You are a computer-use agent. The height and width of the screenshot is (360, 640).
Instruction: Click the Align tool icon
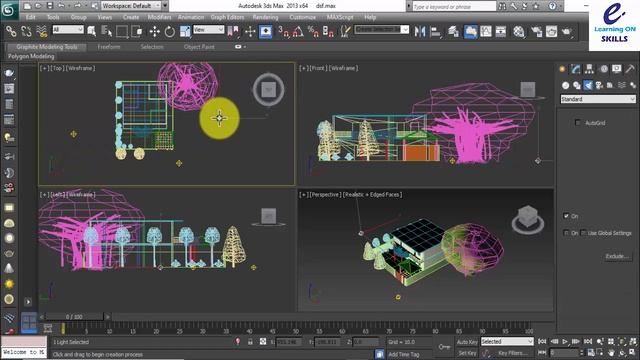click(x=436, y=31)
